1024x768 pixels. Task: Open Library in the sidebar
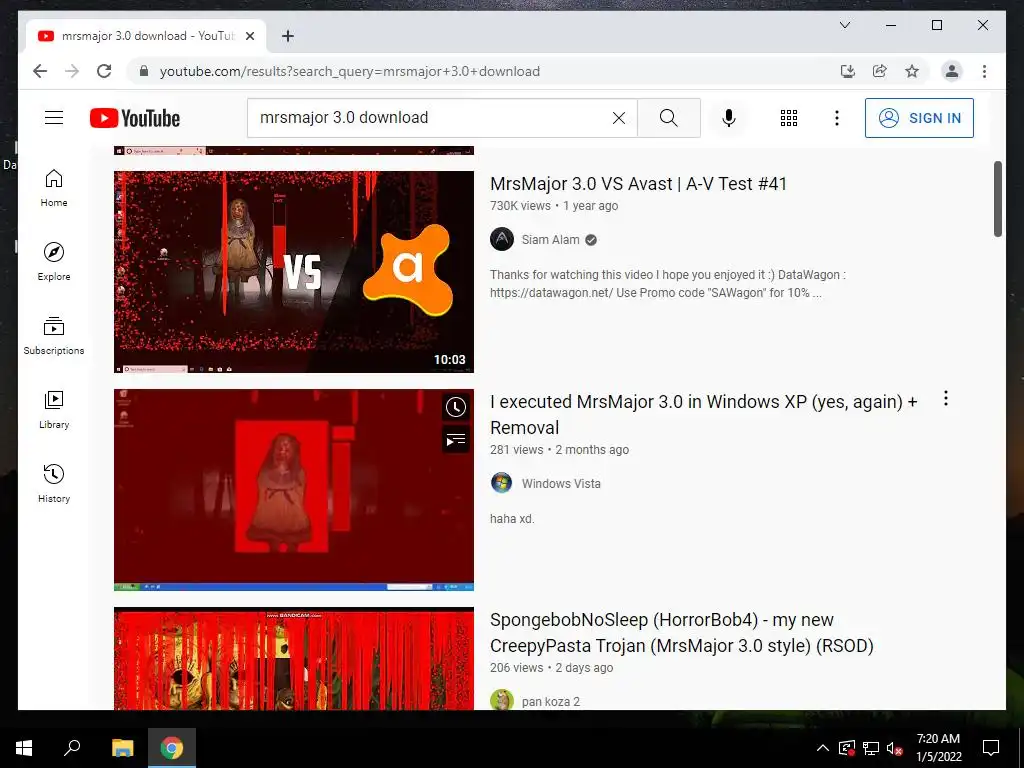point(54,409)
